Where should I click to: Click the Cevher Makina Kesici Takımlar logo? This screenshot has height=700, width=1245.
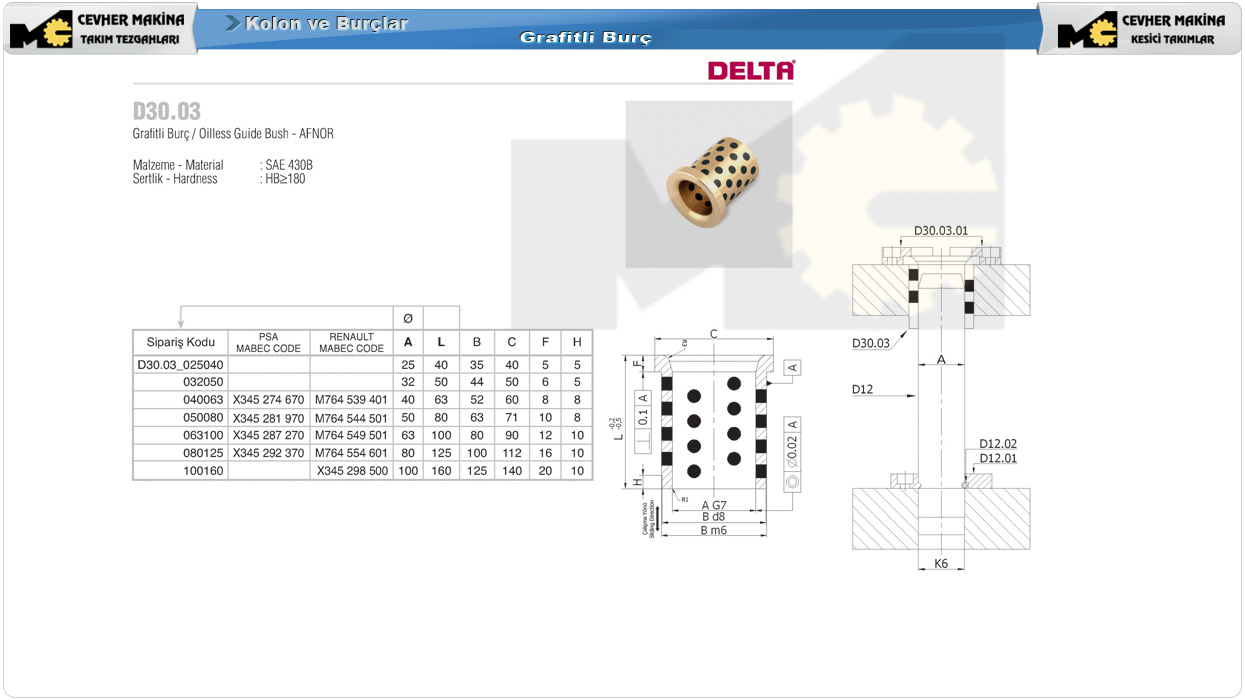click(1141, 29)
